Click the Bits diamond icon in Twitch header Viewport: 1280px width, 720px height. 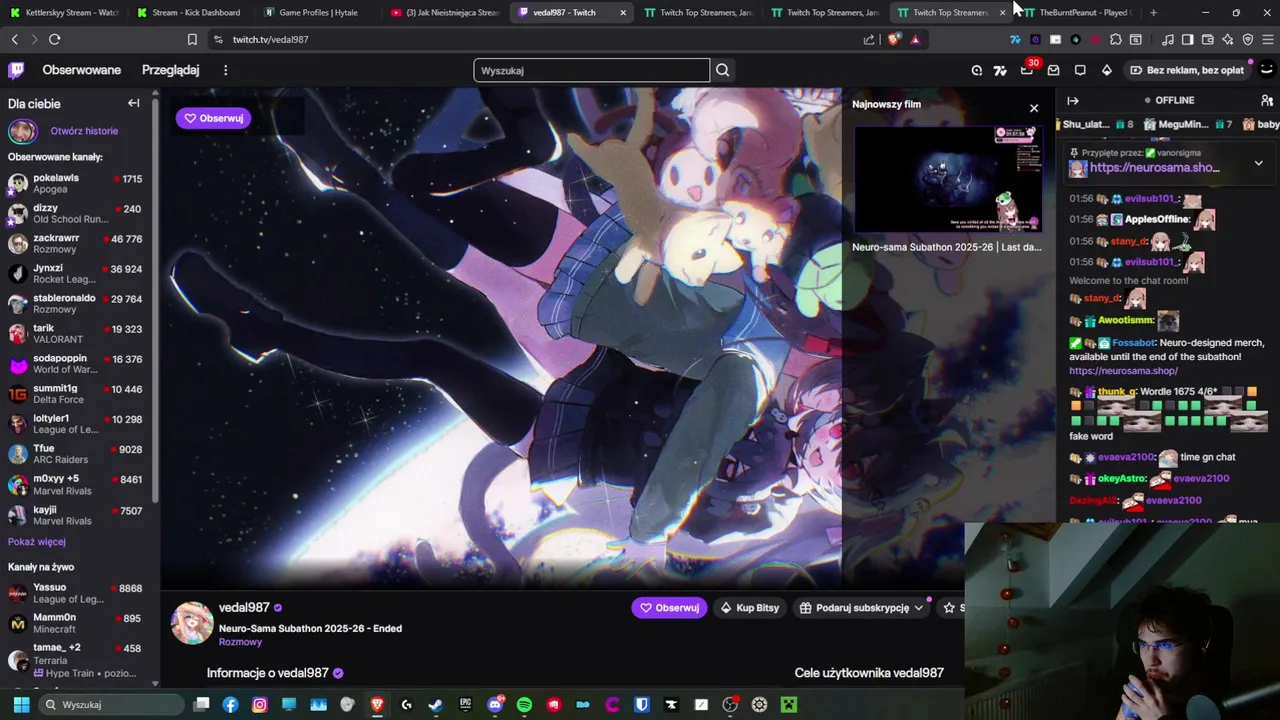click(1106, 70)
